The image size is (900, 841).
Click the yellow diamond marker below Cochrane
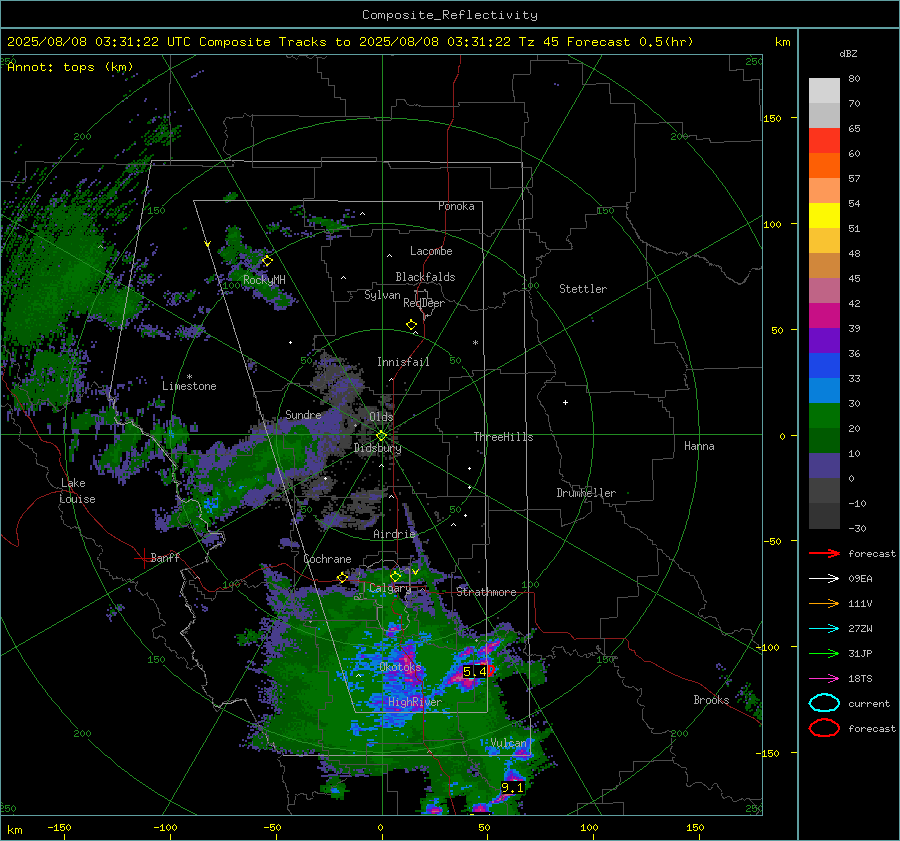click(x=343, y=577)
